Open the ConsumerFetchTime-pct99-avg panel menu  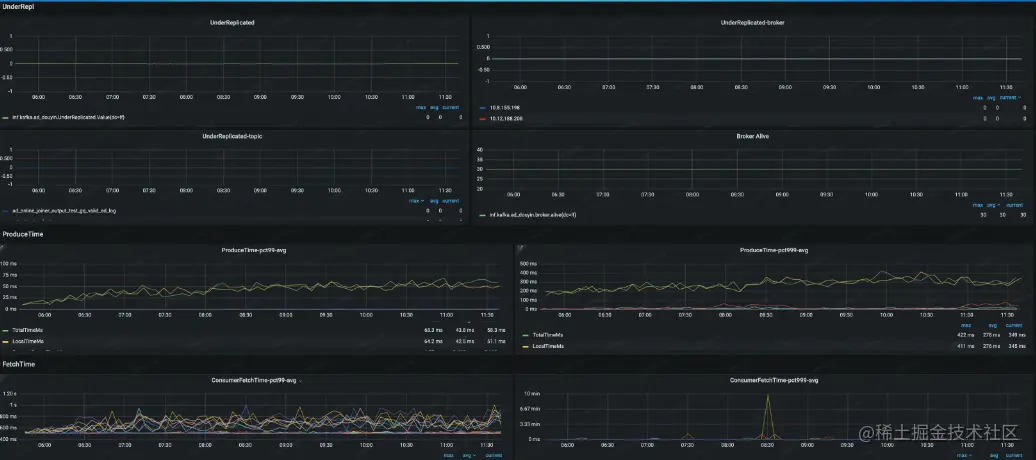[x=254, y=380]
